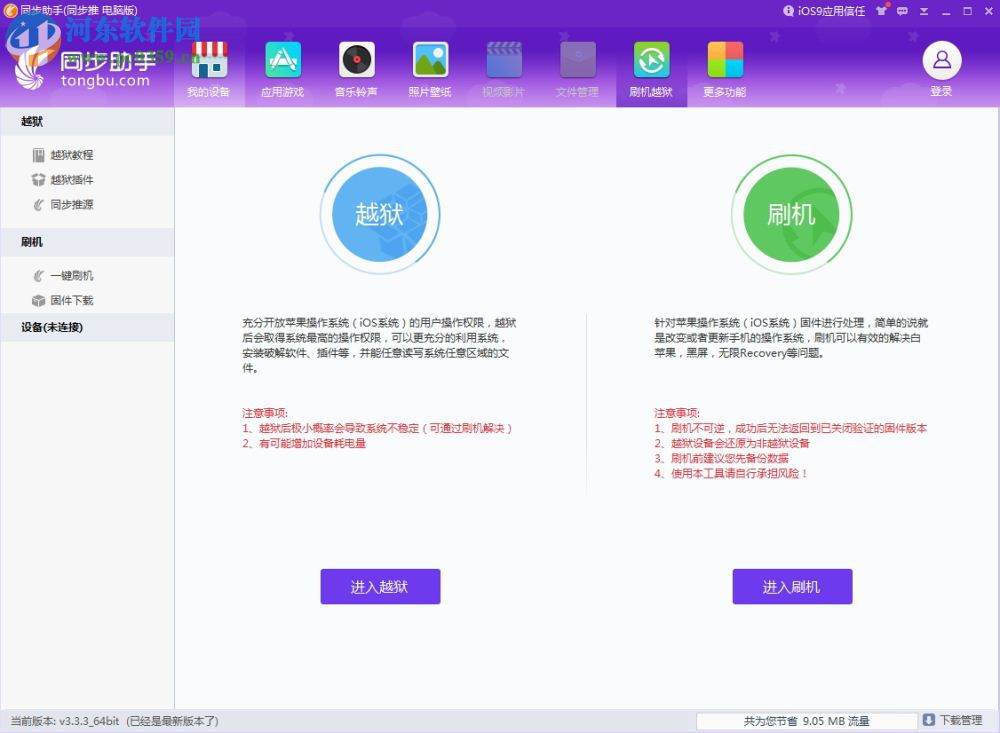Viewport: 1000px width, 733px height.
Task: Open the feedback chat bubble icon
Action: pos(902,11)
